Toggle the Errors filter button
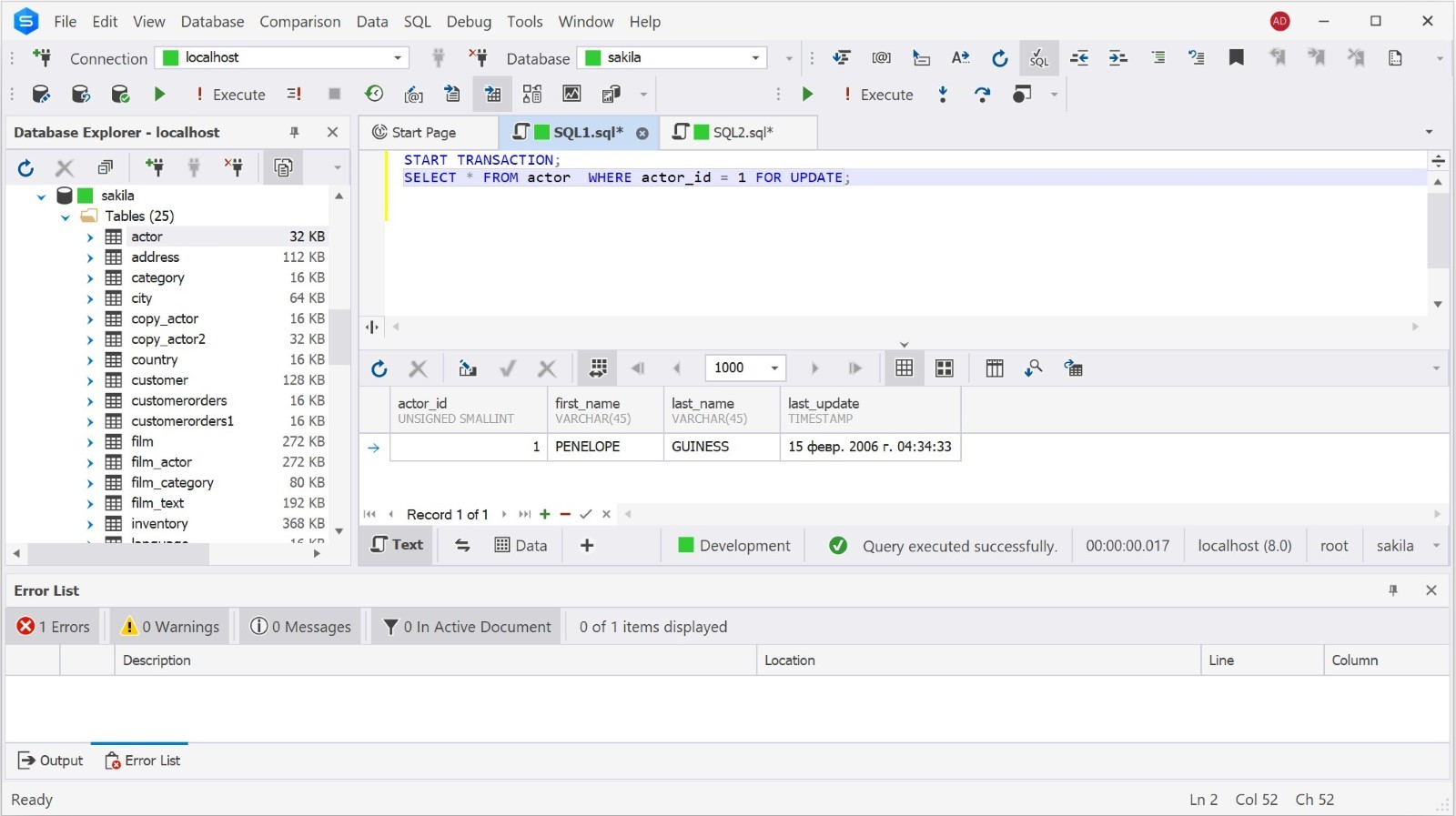Image resolution: width=1456 pixels, height=816 pixels. pyautogui.click(x=54, y=627)
